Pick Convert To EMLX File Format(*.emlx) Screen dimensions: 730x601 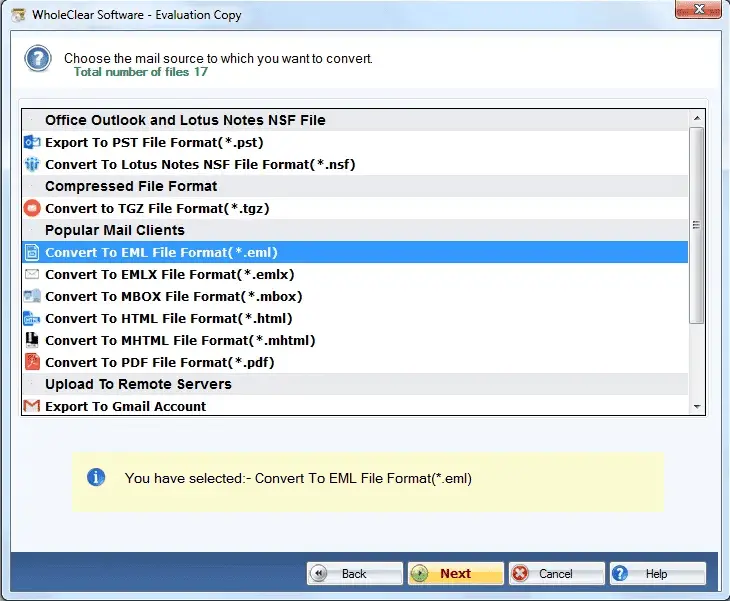tap(355, 274)
